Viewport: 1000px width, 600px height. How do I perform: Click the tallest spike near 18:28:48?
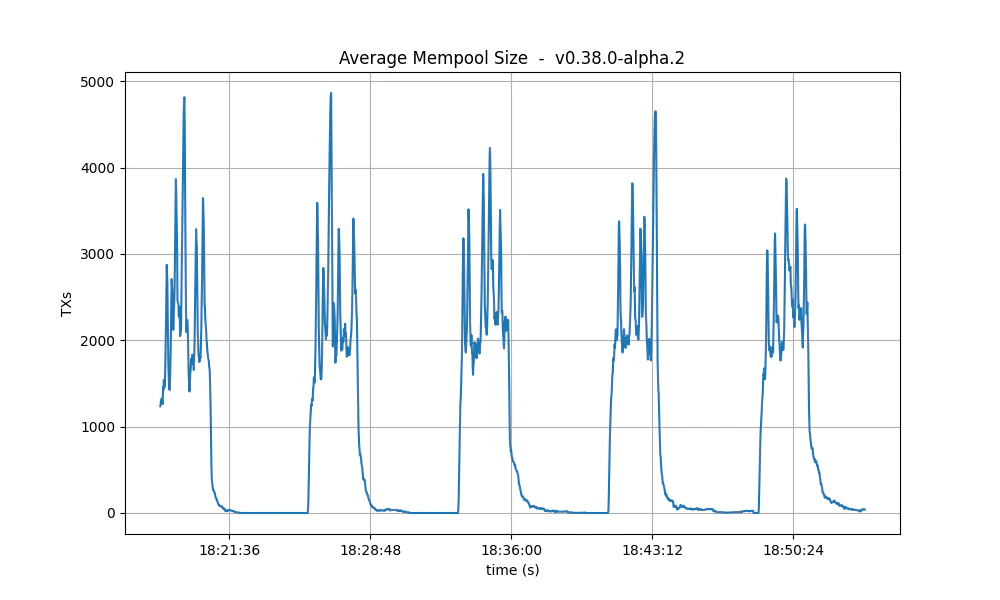(331, 92)
